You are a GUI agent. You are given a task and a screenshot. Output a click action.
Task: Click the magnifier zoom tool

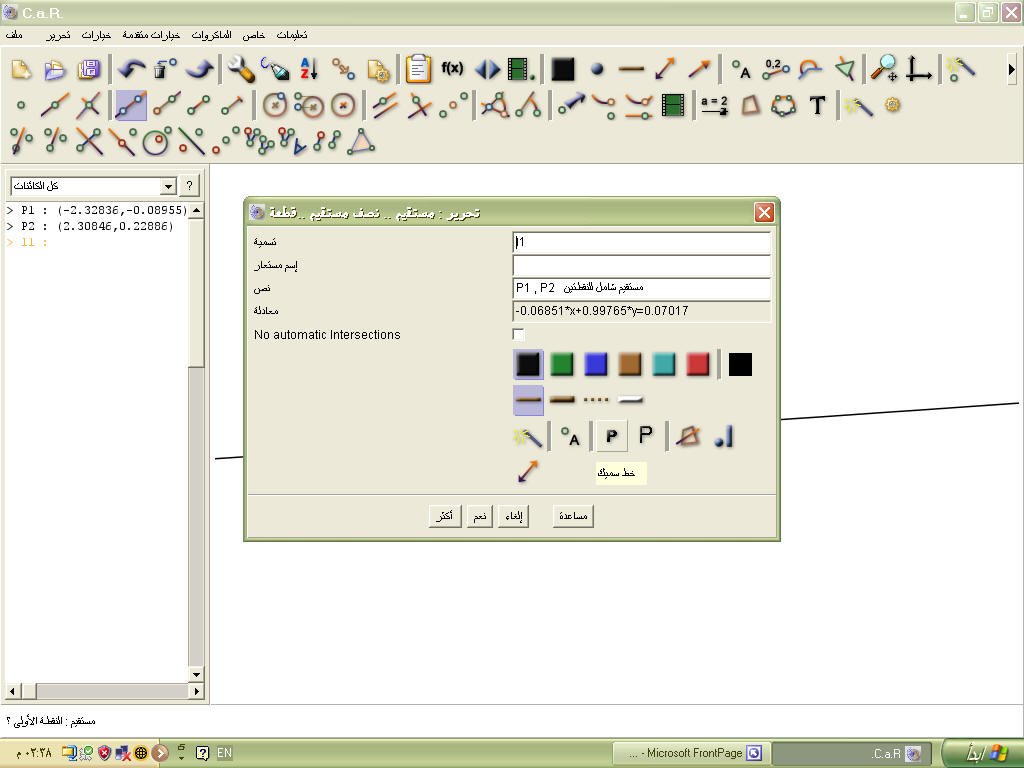coord(884,68)
